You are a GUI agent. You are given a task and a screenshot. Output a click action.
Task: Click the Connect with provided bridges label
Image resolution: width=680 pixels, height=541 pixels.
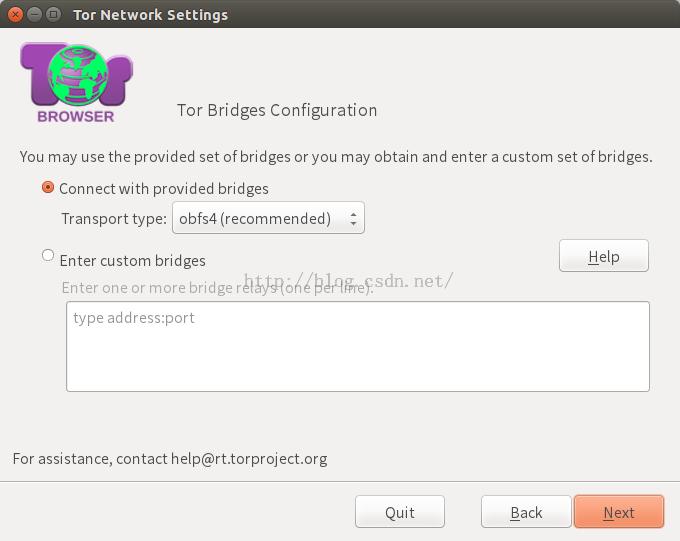(164, 189)
